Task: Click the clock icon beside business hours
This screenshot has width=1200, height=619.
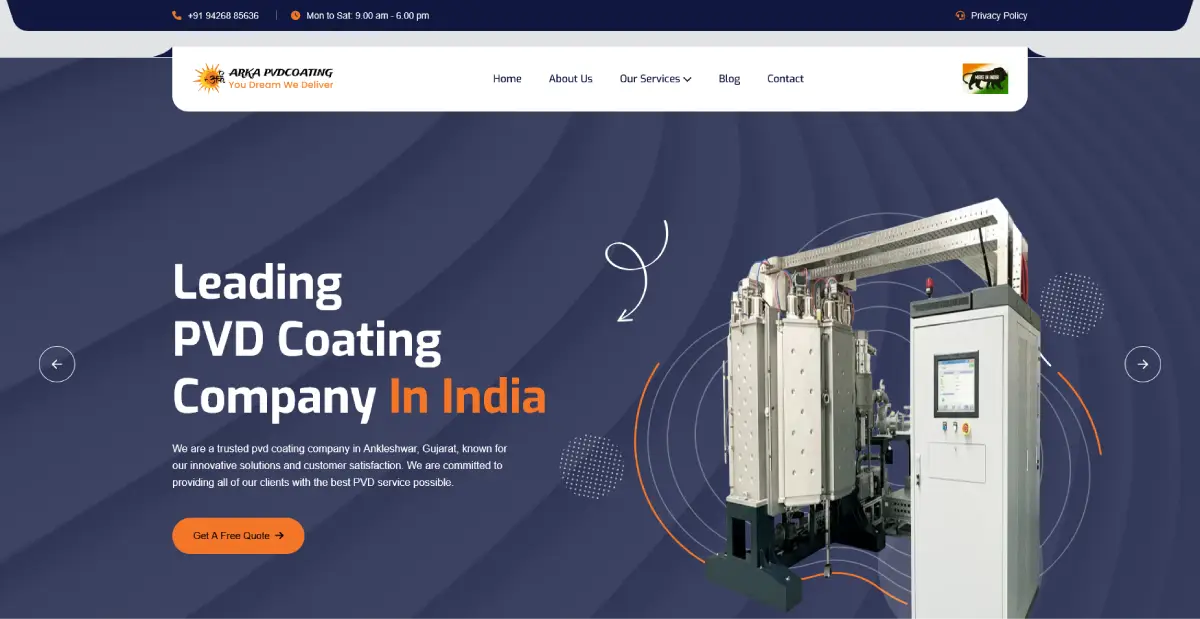Action: 295,16
